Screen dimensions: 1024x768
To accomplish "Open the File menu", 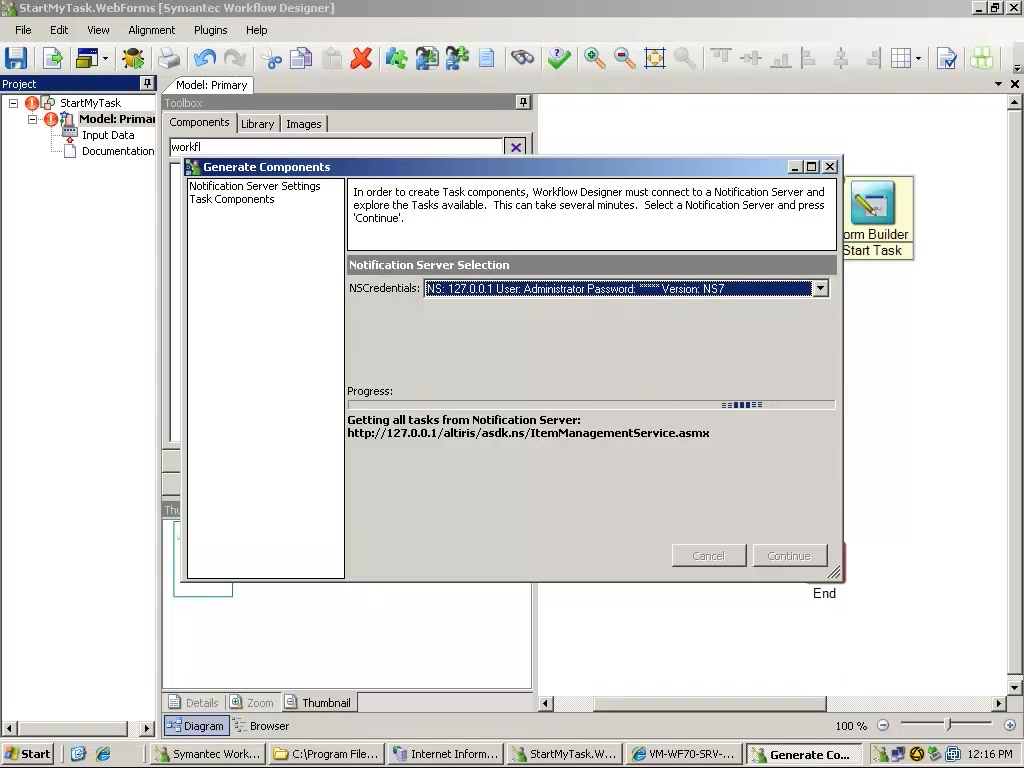I will tap(23, 30).
